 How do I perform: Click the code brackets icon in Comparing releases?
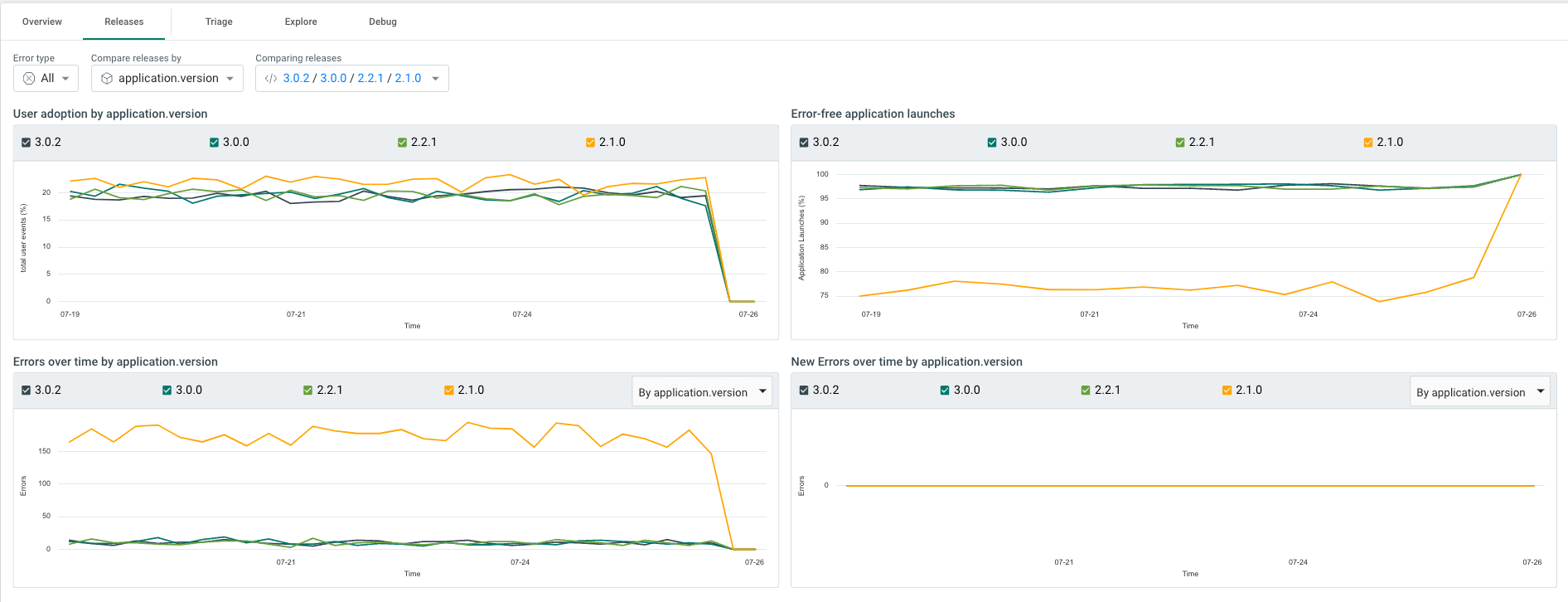coord(271,78)
